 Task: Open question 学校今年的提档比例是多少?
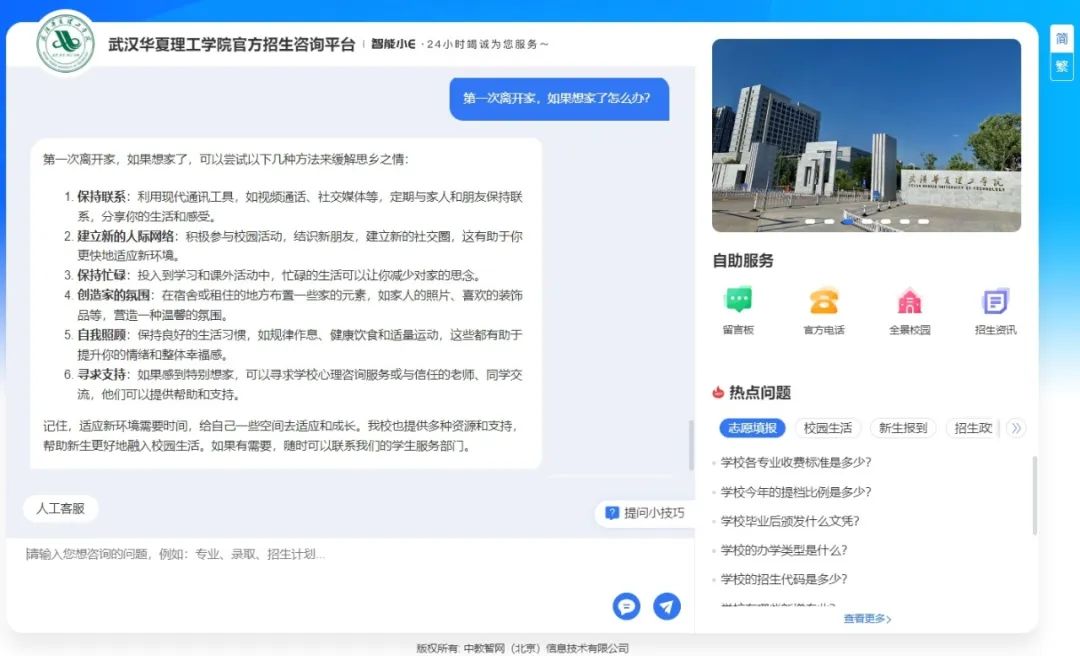click(796, 492)
